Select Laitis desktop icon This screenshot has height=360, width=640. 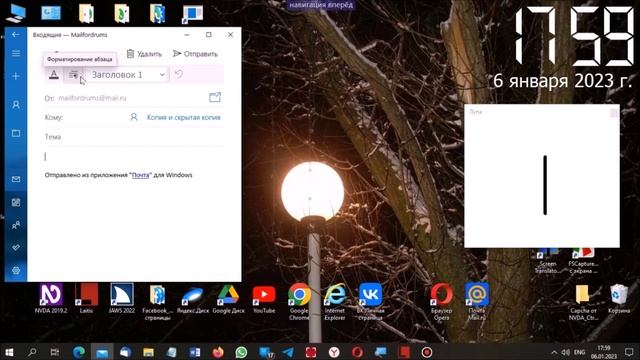tap(86, 298)
